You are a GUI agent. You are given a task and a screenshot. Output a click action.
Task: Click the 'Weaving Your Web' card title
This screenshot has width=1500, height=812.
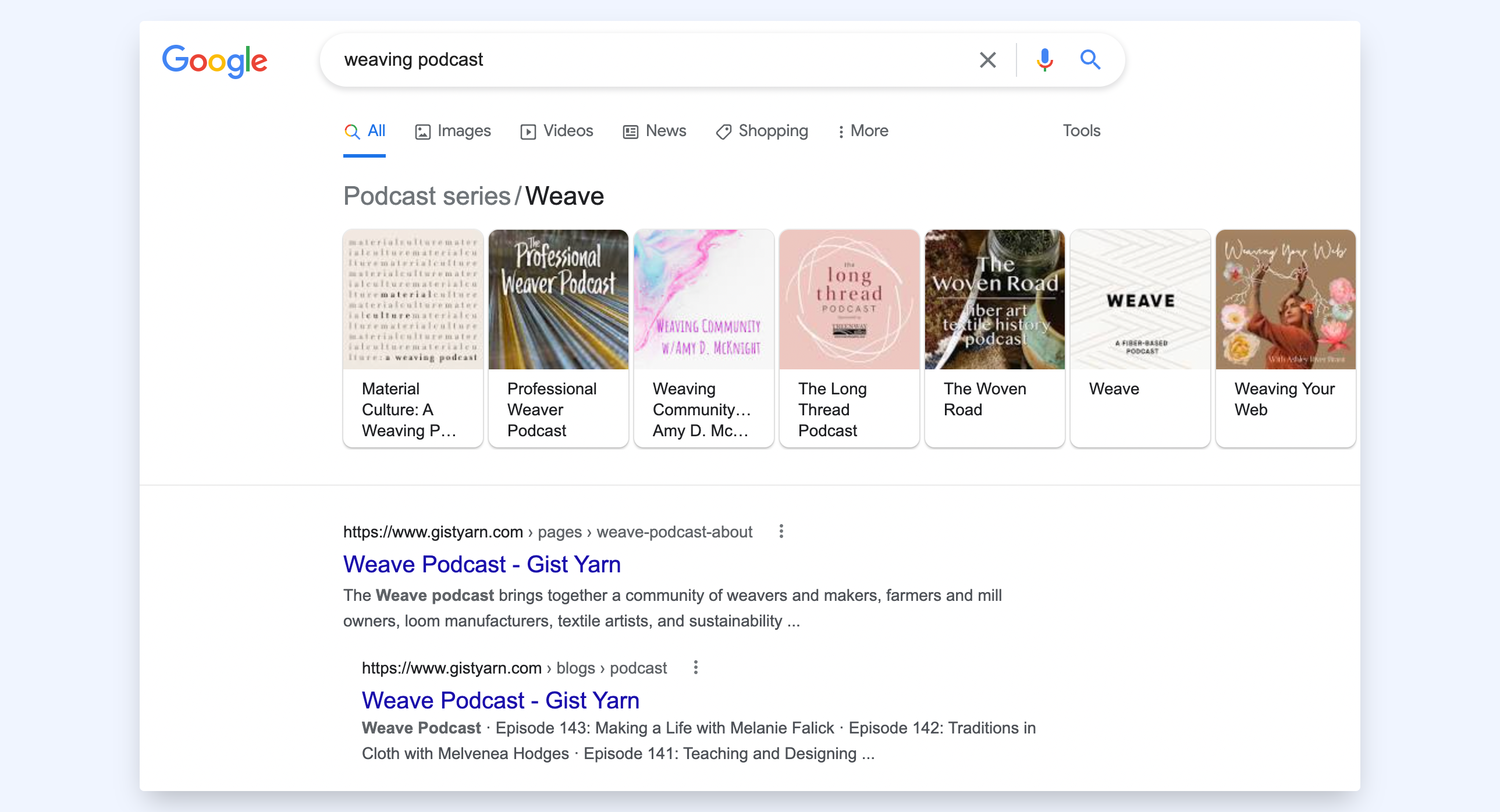coord(1285,399)
